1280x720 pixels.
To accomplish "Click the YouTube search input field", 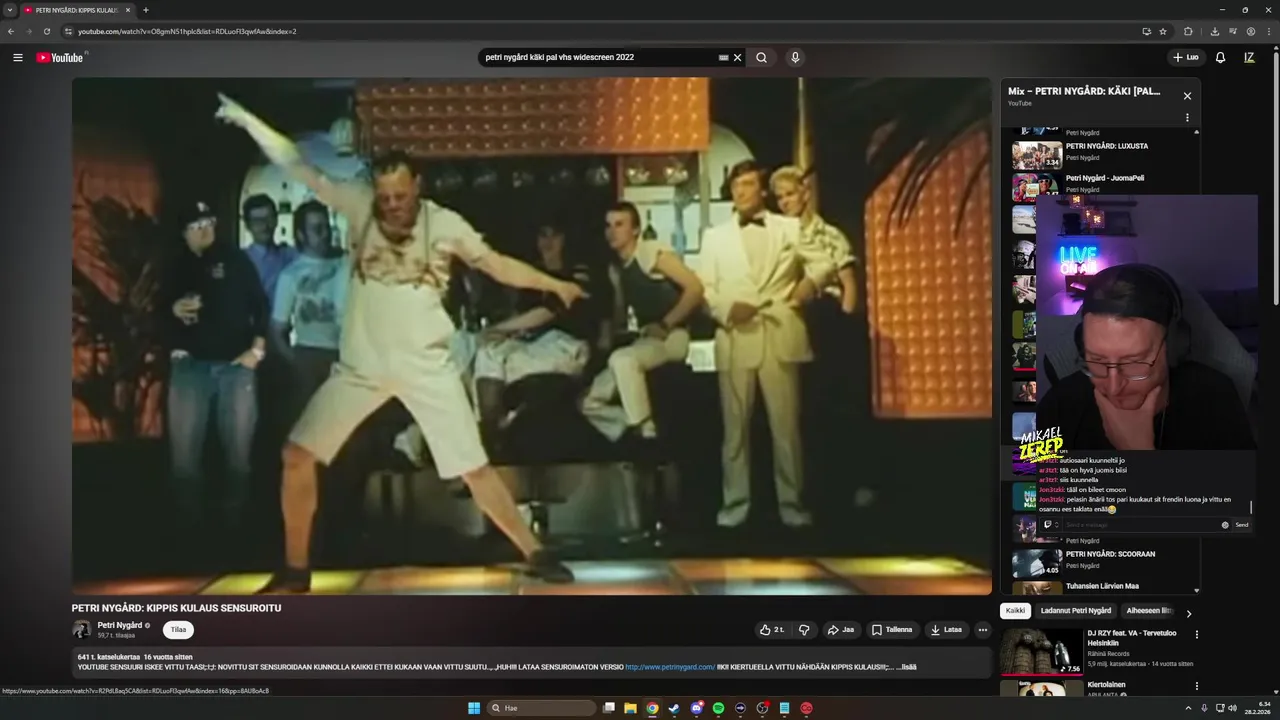I will (x=600, y=58).
